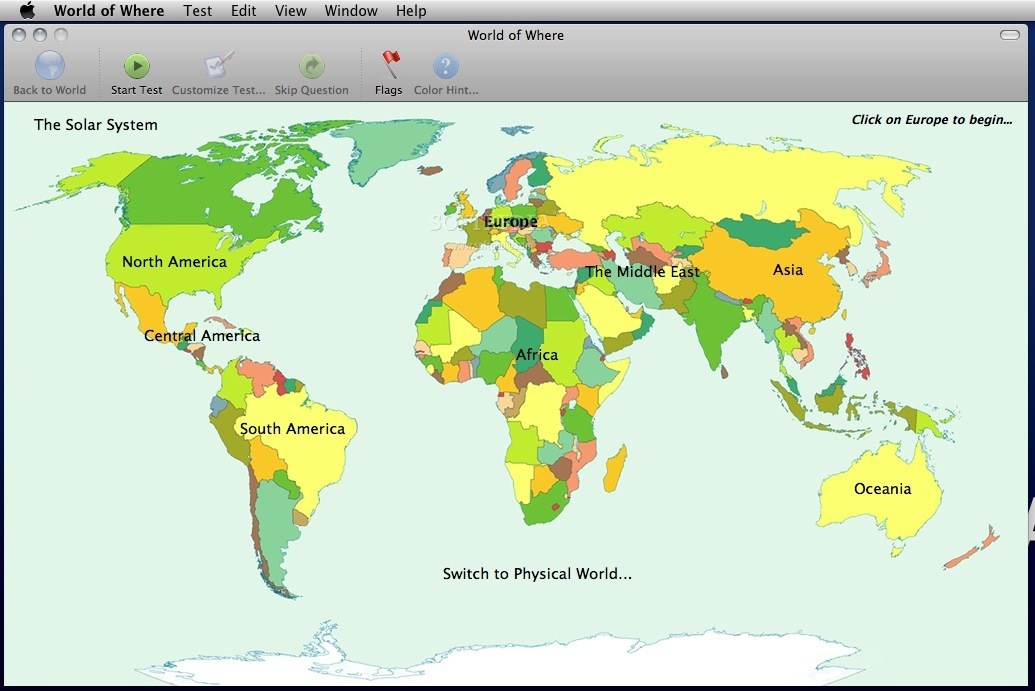
Task: Click the Color Hint question mark icon
Action: coord(446,66)
